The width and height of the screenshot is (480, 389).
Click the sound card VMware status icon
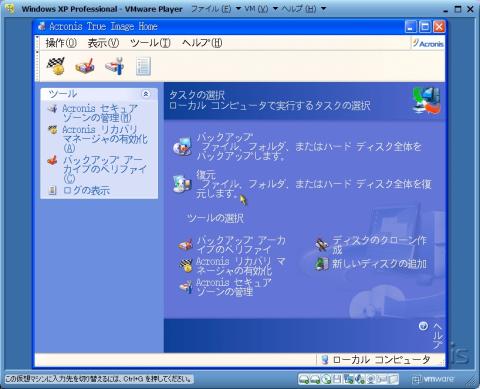coord(360,379)
